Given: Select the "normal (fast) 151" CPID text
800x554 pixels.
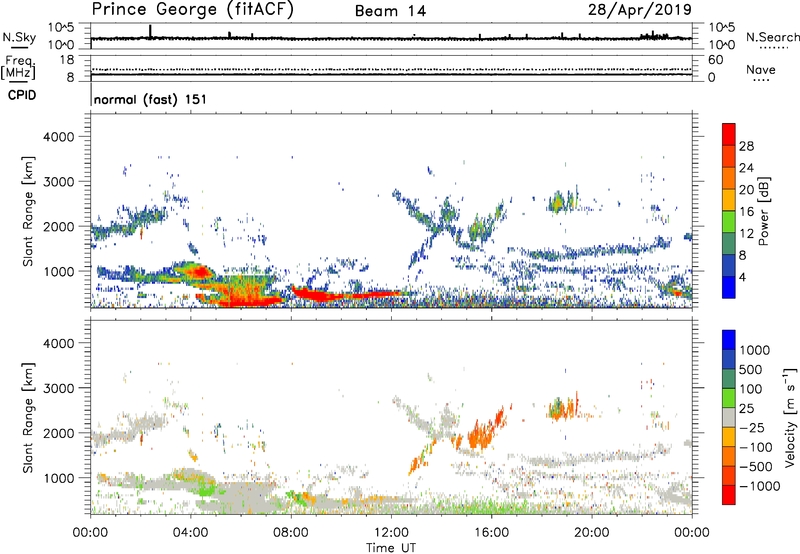Looking at the screenshot, I should pos(151,99).
